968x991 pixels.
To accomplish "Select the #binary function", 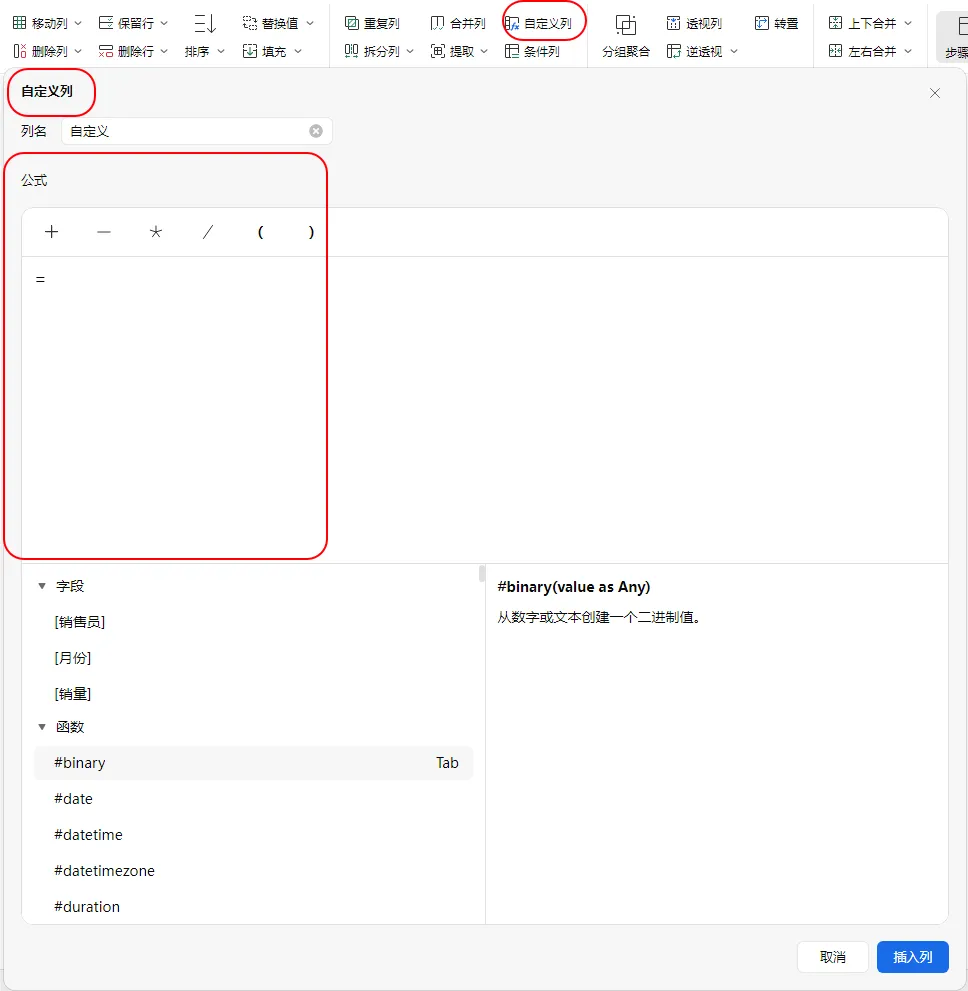I will pos(253,763).
